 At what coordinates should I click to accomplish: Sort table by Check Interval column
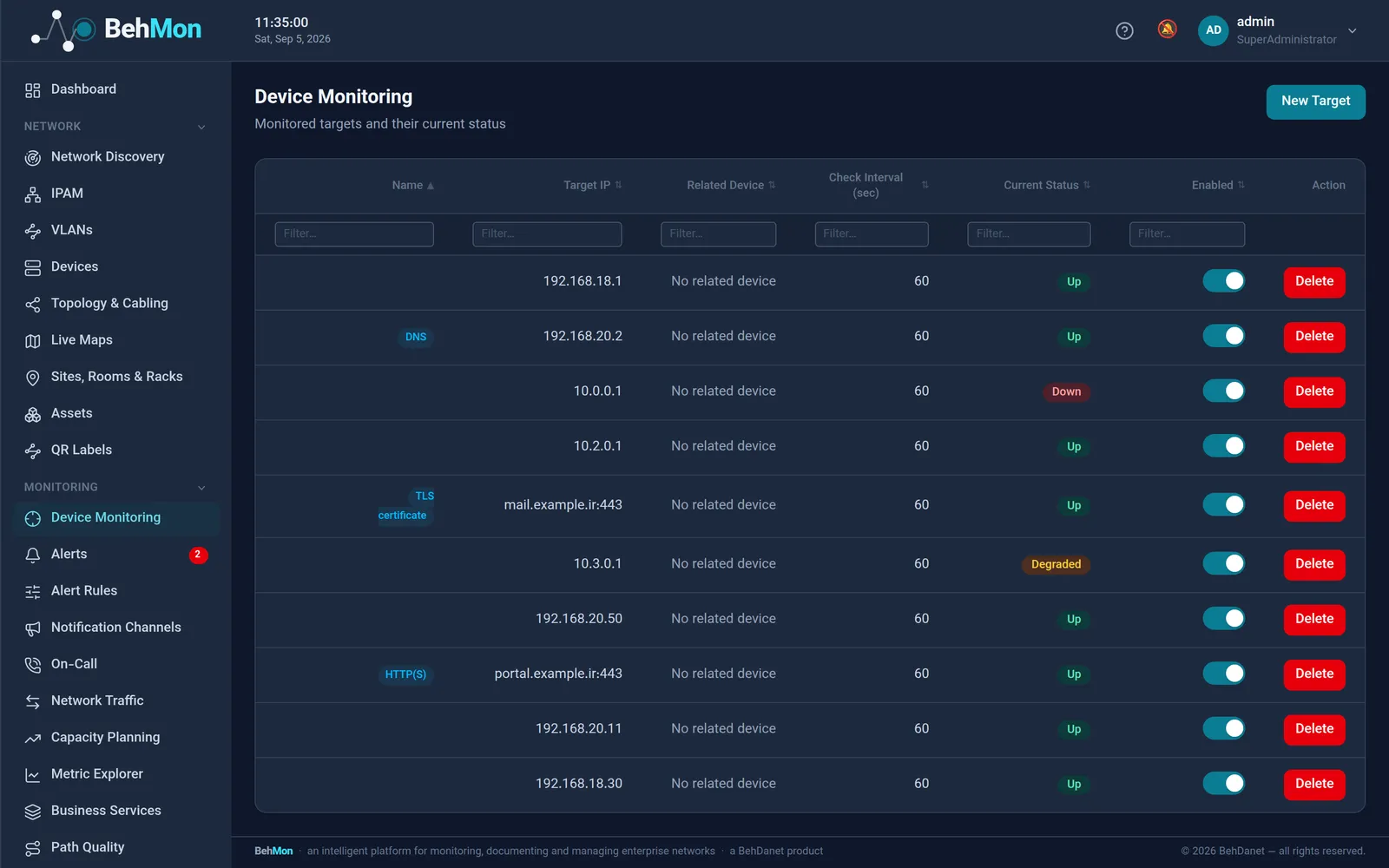[878, 185]
